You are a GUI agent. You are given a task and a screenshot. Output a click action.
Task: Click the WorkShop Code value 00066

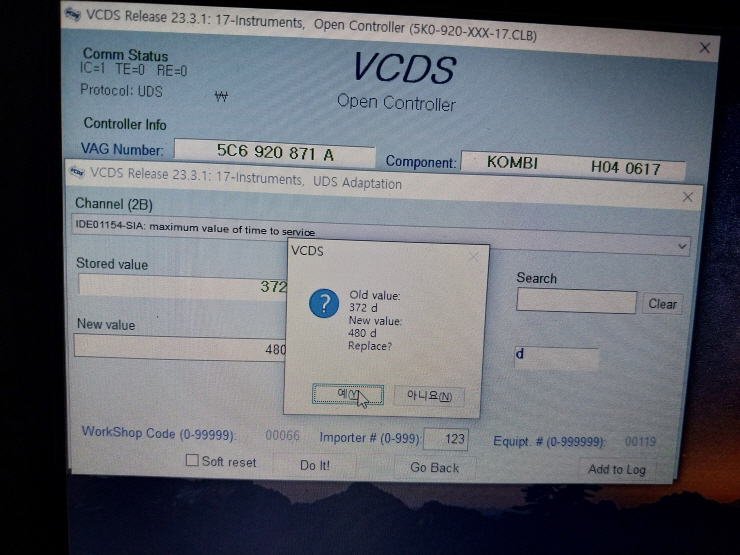[282, 435]
